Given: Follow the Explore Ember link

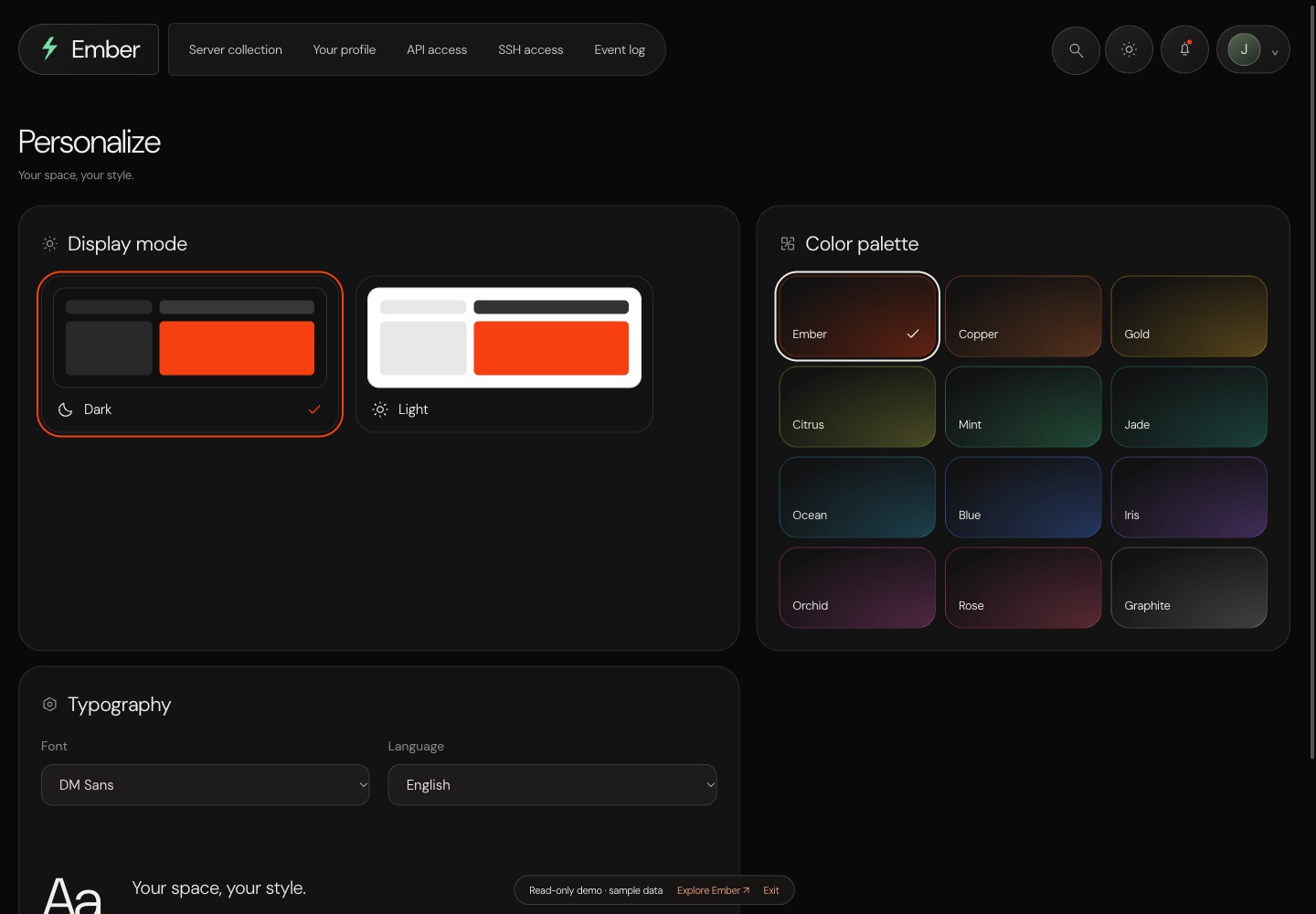Looking at the screenshot, I should tap(713, 890).
